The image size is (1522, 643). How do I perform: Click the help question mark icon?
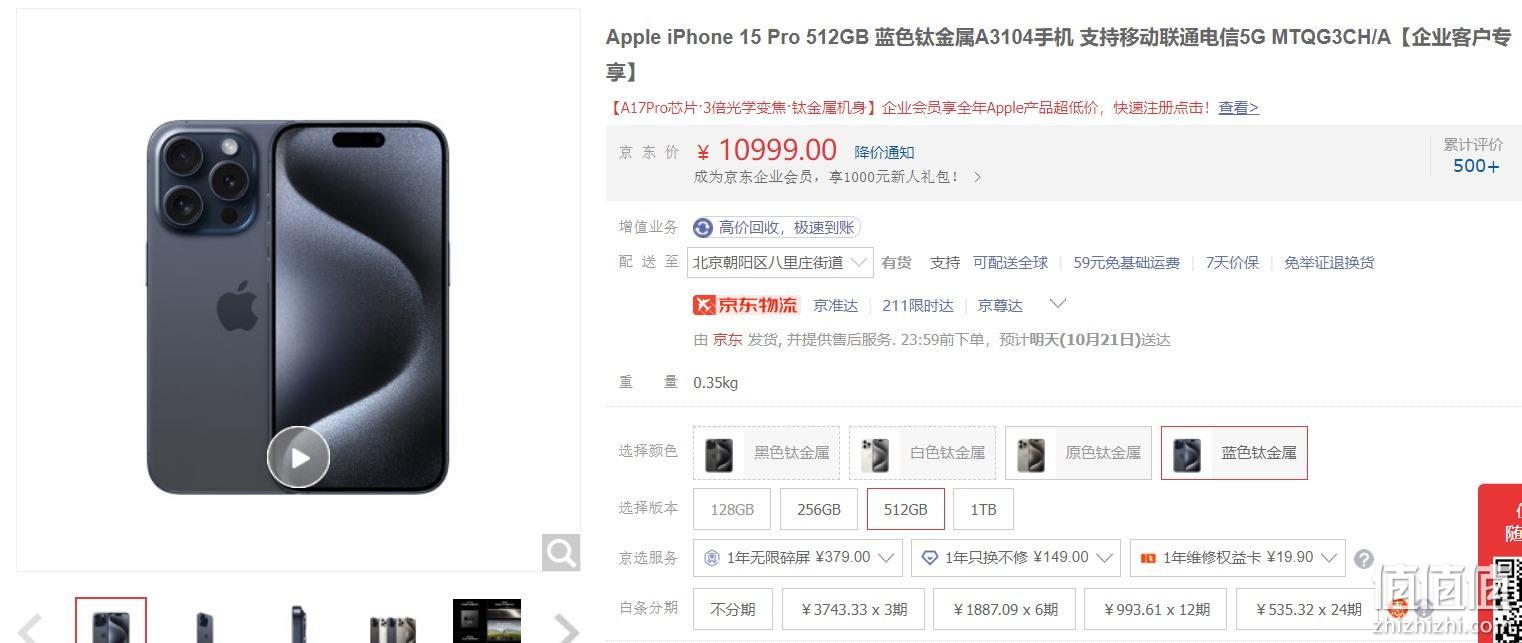1364,559
